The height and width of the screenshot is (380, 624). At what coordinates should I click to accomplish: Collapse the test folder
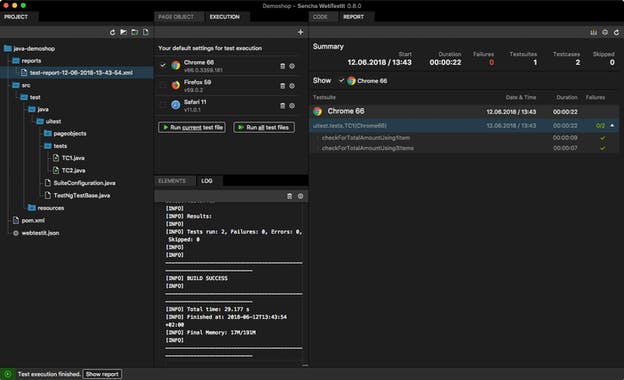(24, 97)
